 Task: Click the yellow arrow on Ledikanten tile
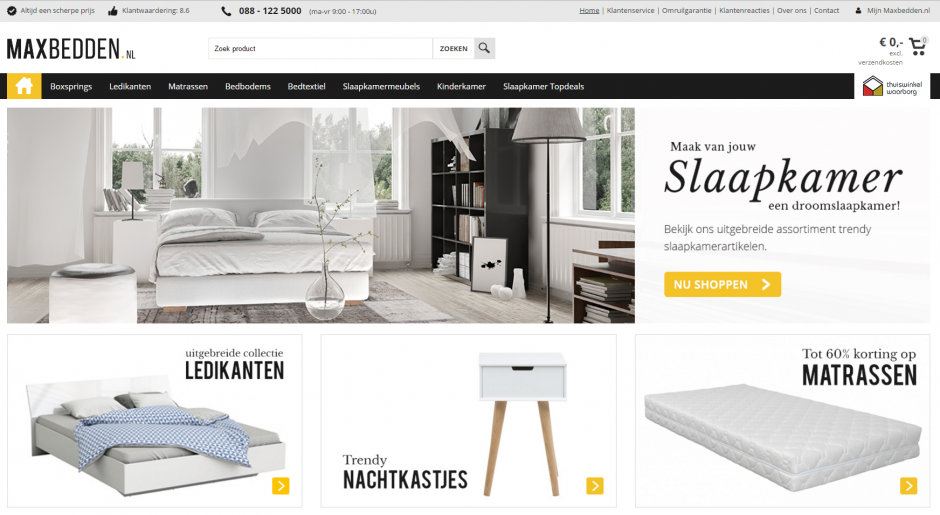[x=281, y=485]
